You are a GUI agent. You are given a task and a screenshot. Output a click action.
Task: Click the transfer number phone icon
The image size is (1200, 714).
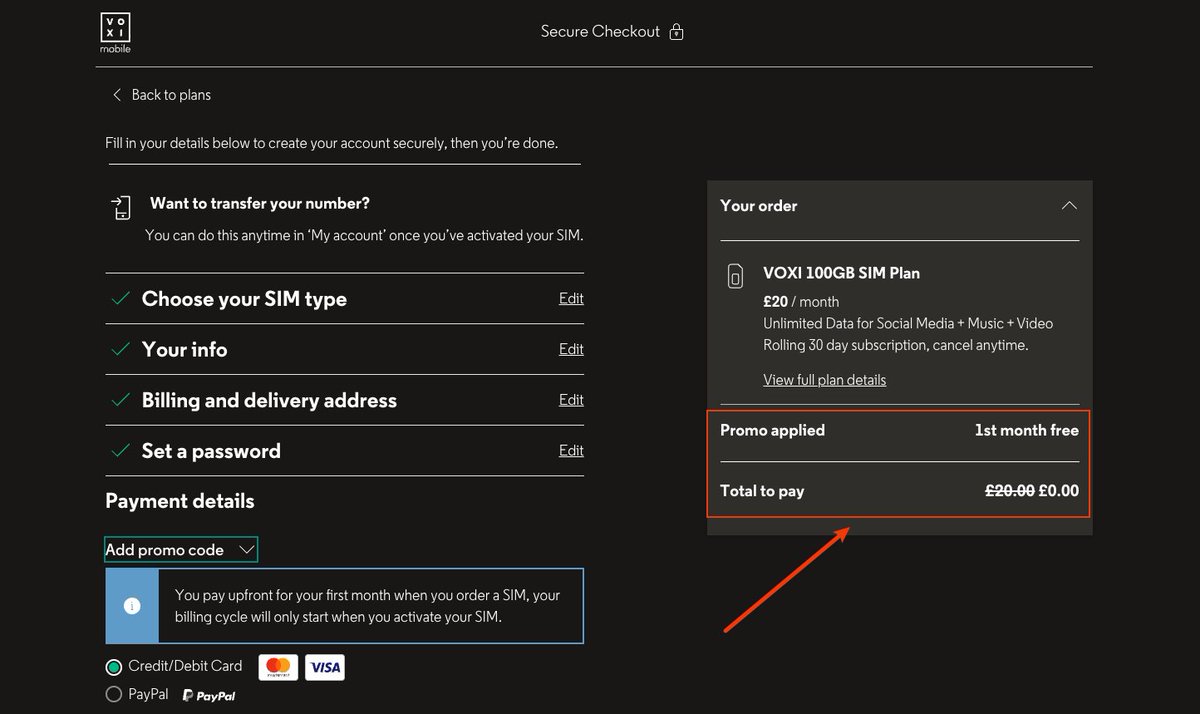coord(121,207)
